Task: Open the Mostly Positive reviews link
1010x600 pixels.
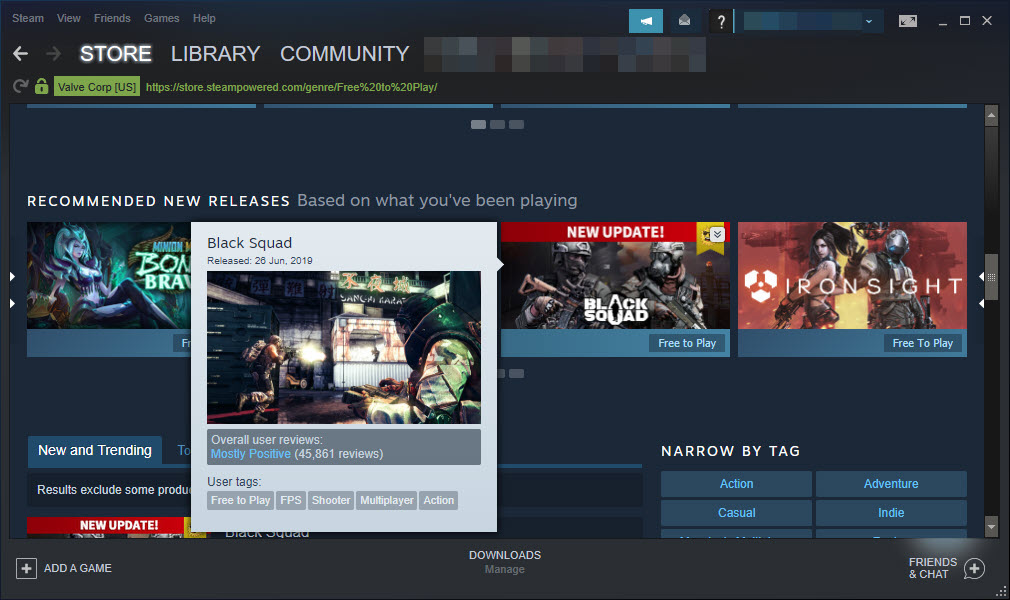Action: point(250,453)
